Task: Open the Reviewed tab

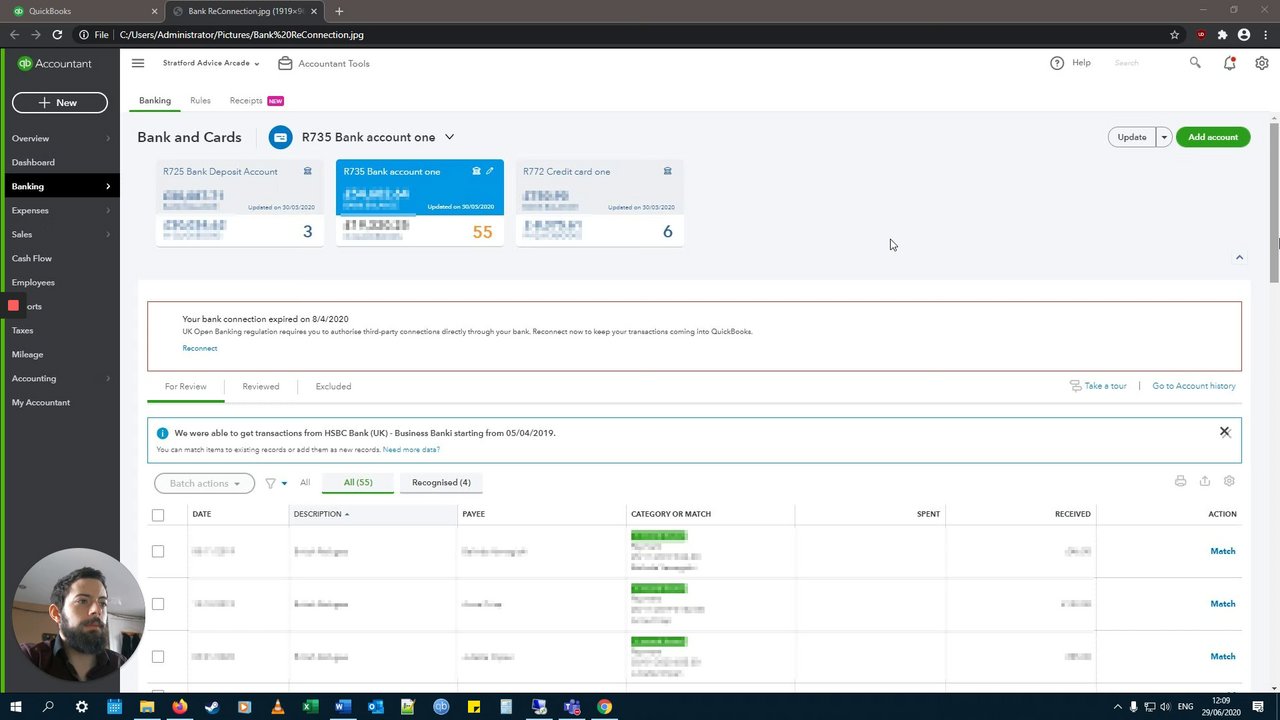Action: pos(260,386)
